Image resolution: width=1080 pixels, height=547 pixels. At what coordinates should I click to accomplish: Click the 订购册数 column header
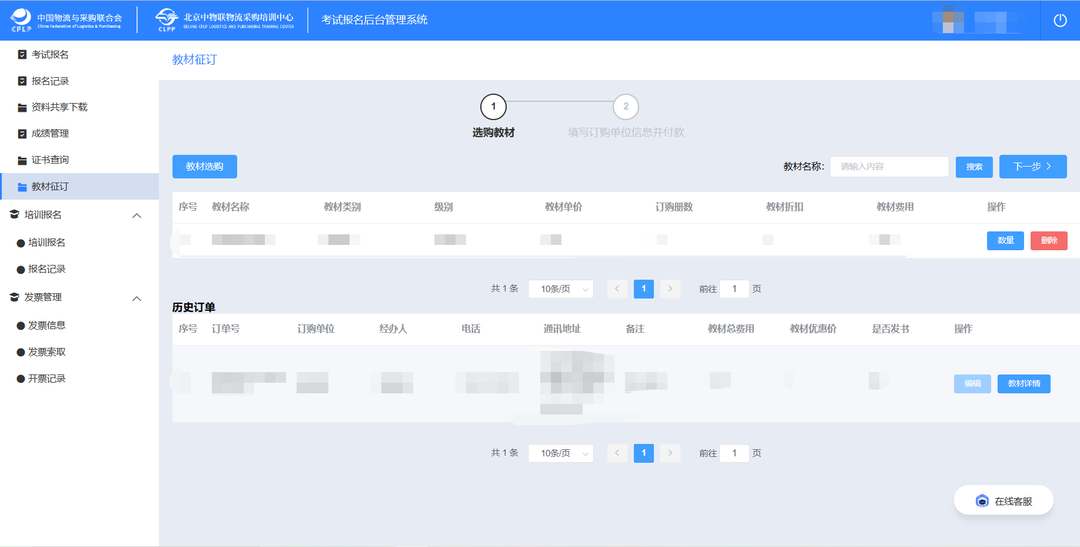674,207
